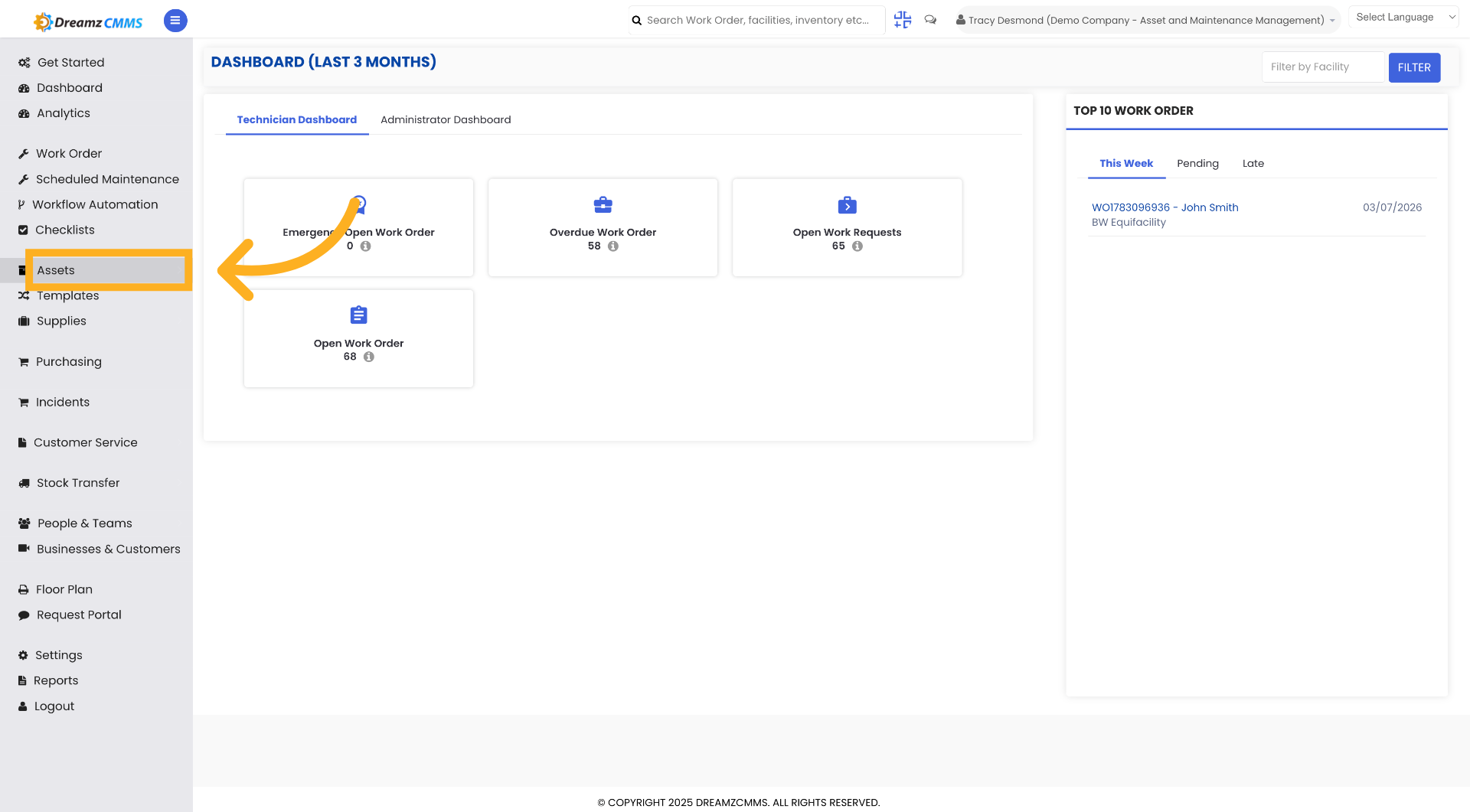Image resolution: width=1470 pixels, height=812 pixels.
Task: Select the Late work orders tab
Action: pyautogui.click(x=1253, y=163)
